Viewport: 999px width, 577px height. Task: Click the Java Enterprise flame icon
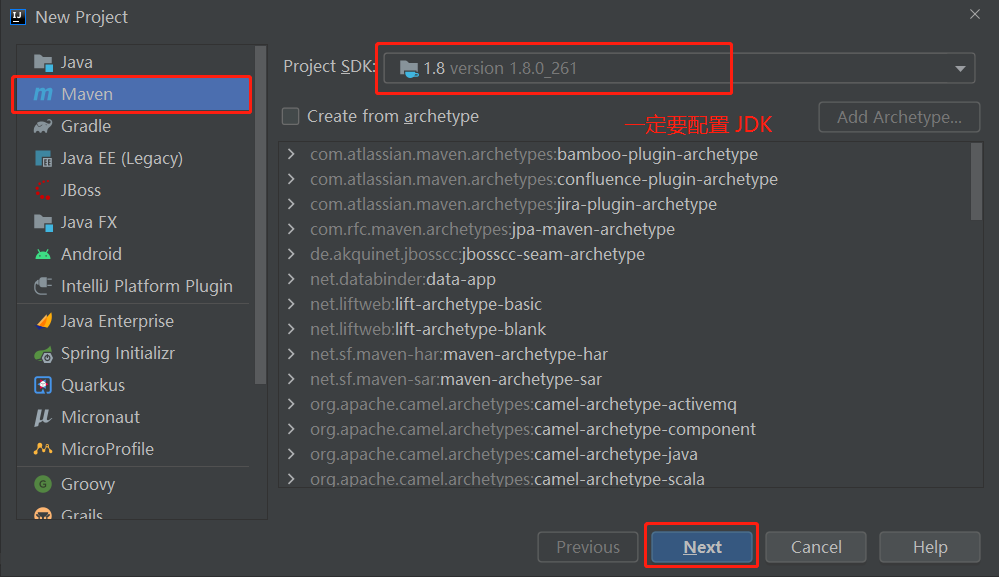pyautogui.click(x=44, y=321)
